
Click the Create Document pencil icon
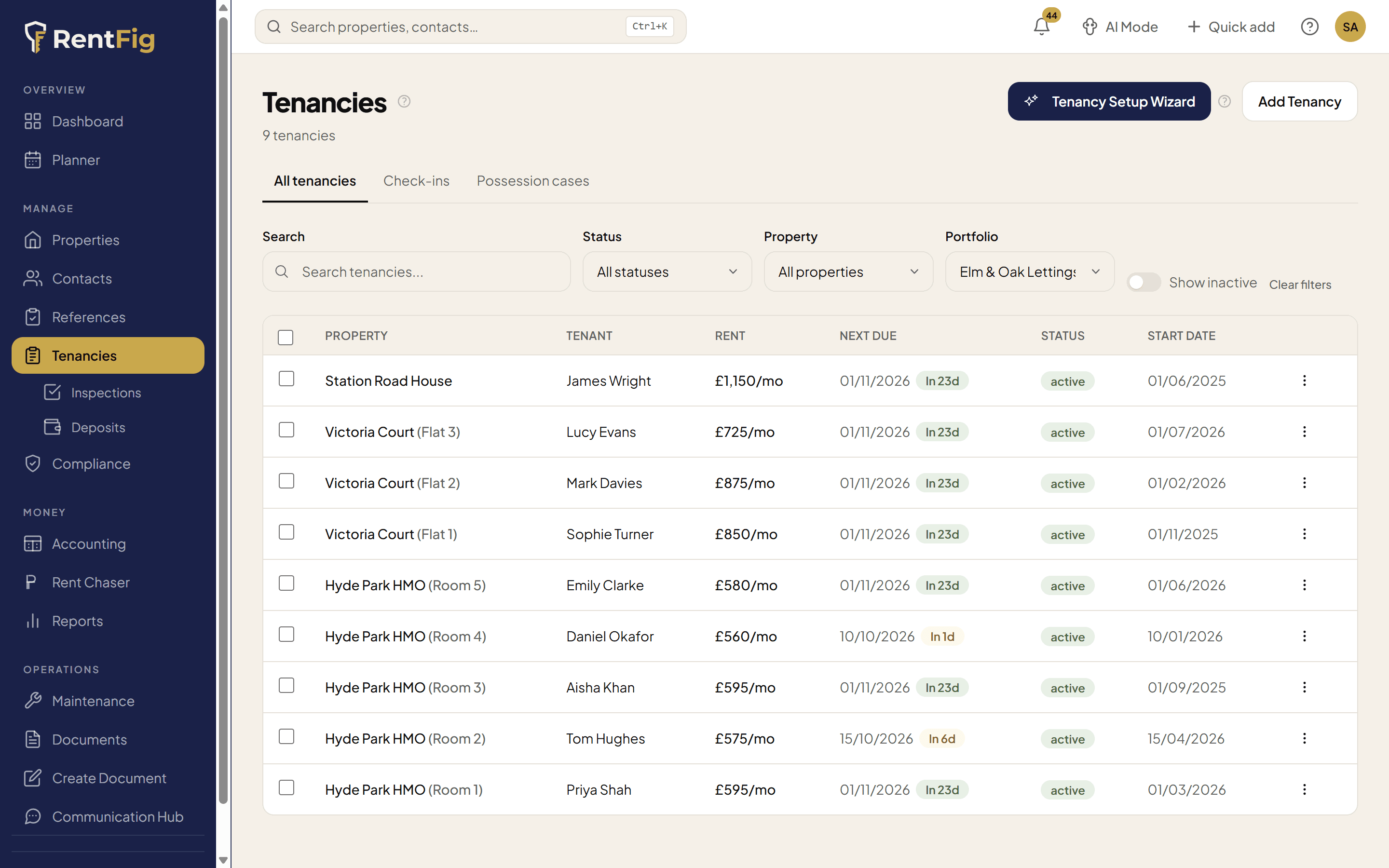[33, 778]
